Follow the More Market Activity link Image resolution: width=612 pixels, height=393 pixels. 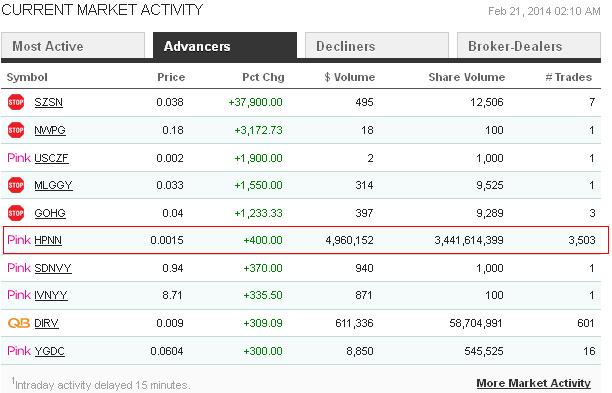point(534,383)
